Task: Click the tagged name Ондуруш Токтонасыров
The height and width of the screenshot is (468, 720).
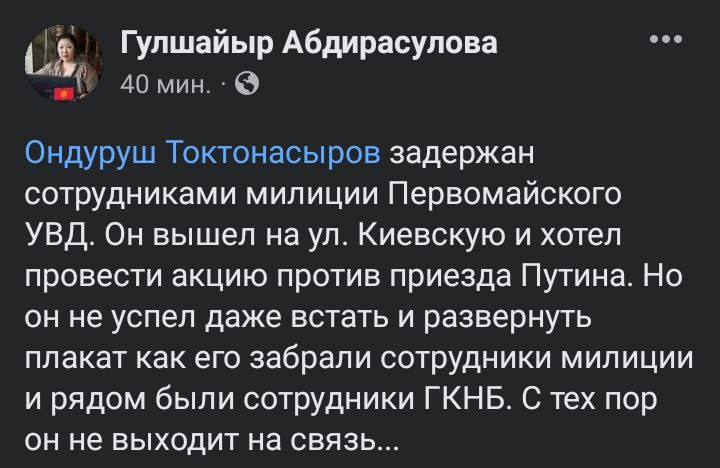Action: pyautogui.click(x=202, y=154)
